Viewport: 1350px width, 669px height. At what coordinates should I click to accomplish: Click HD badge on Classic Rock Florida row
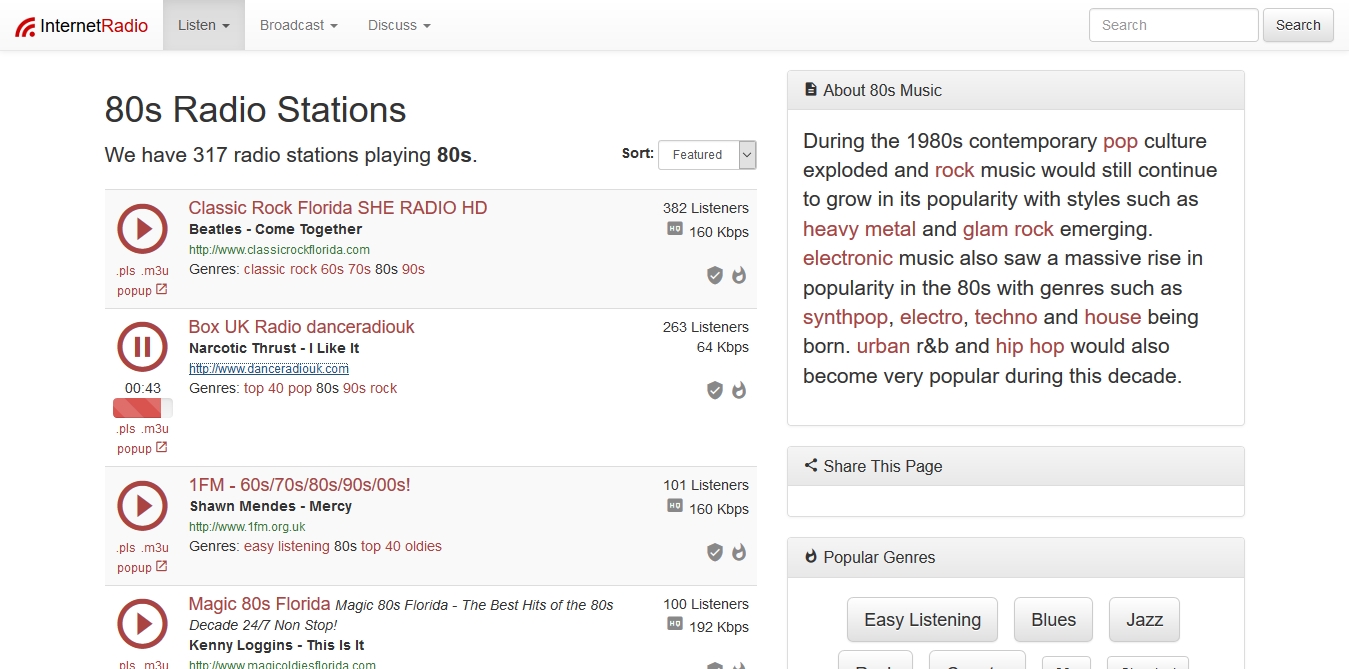coord(675,229)
